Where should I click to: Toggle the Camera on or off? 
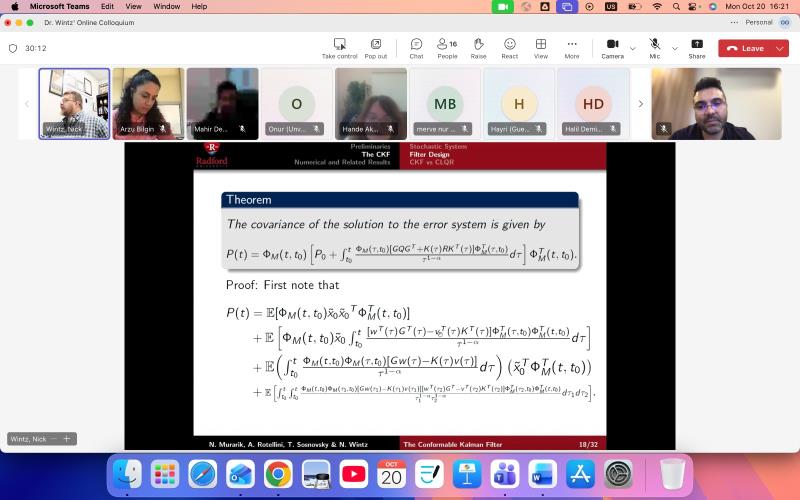[612, 47]
